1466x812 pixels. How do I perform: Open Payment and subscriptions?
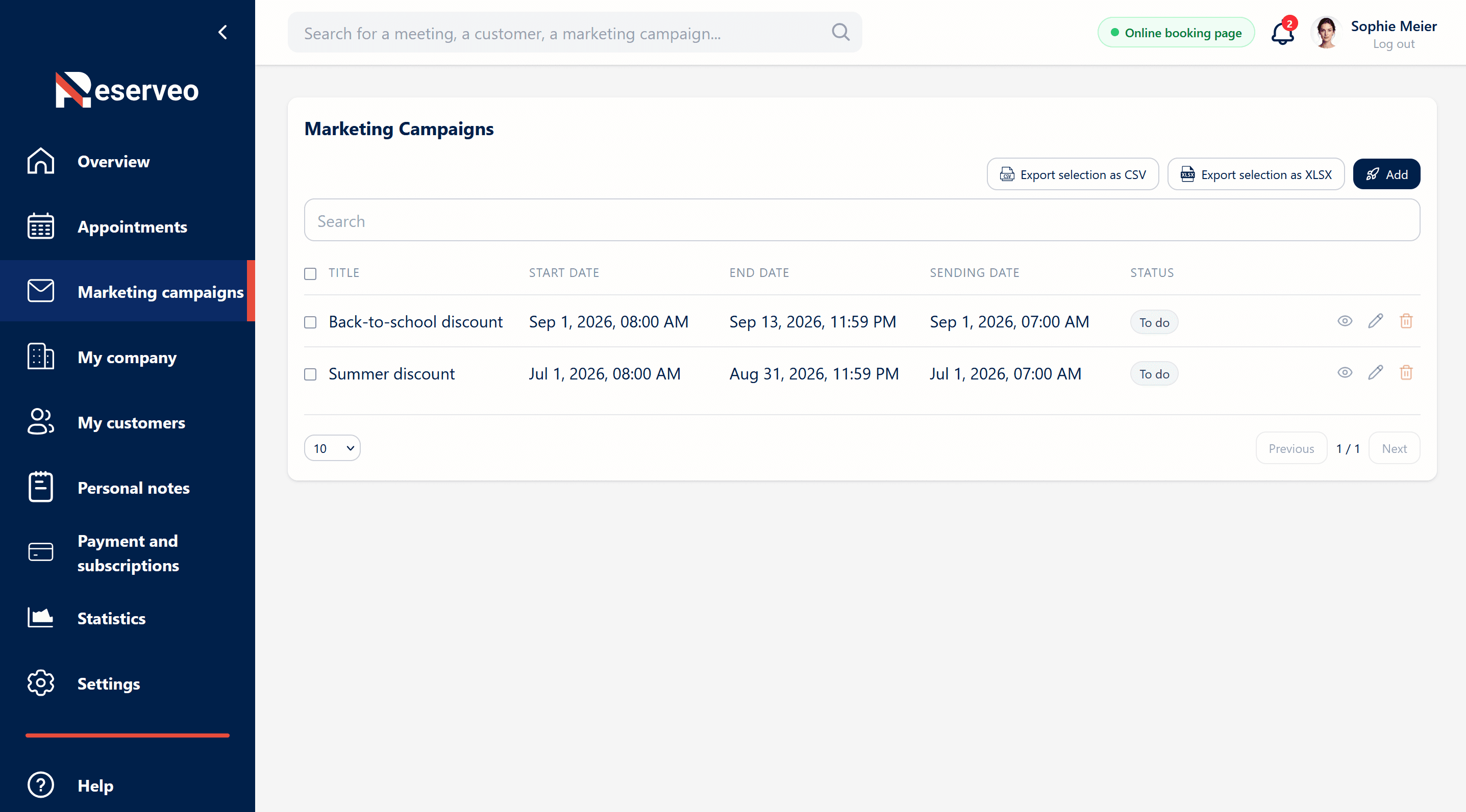[128, 552]
